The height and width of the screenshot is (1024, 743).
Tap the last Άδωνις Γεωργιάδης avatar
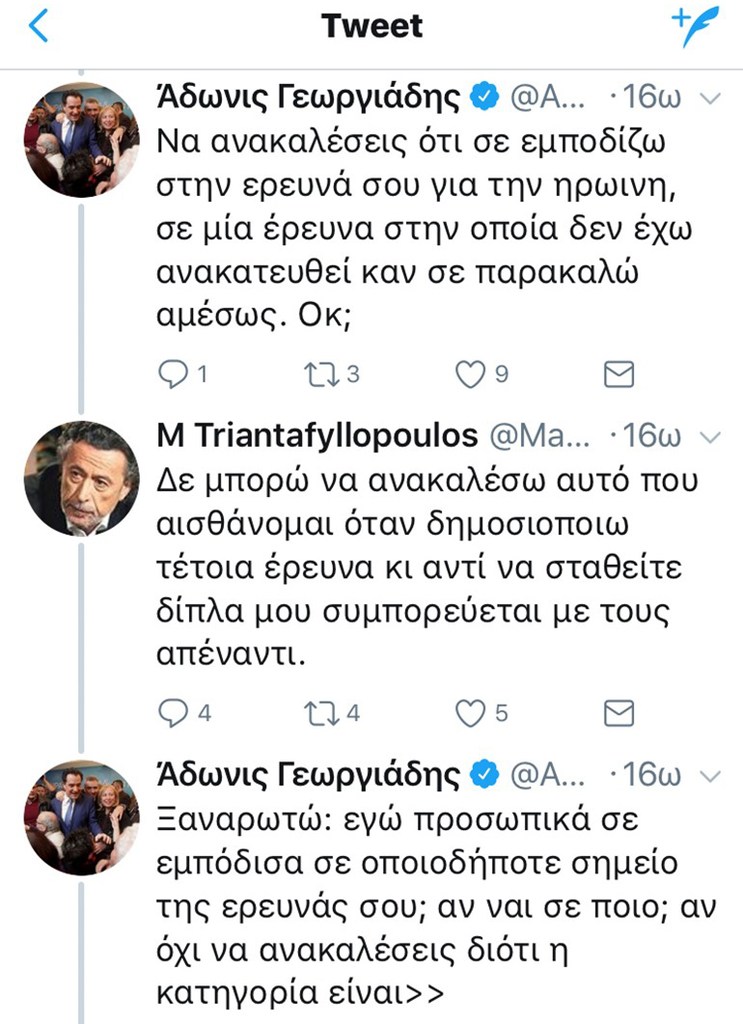[x=81, y=817]
